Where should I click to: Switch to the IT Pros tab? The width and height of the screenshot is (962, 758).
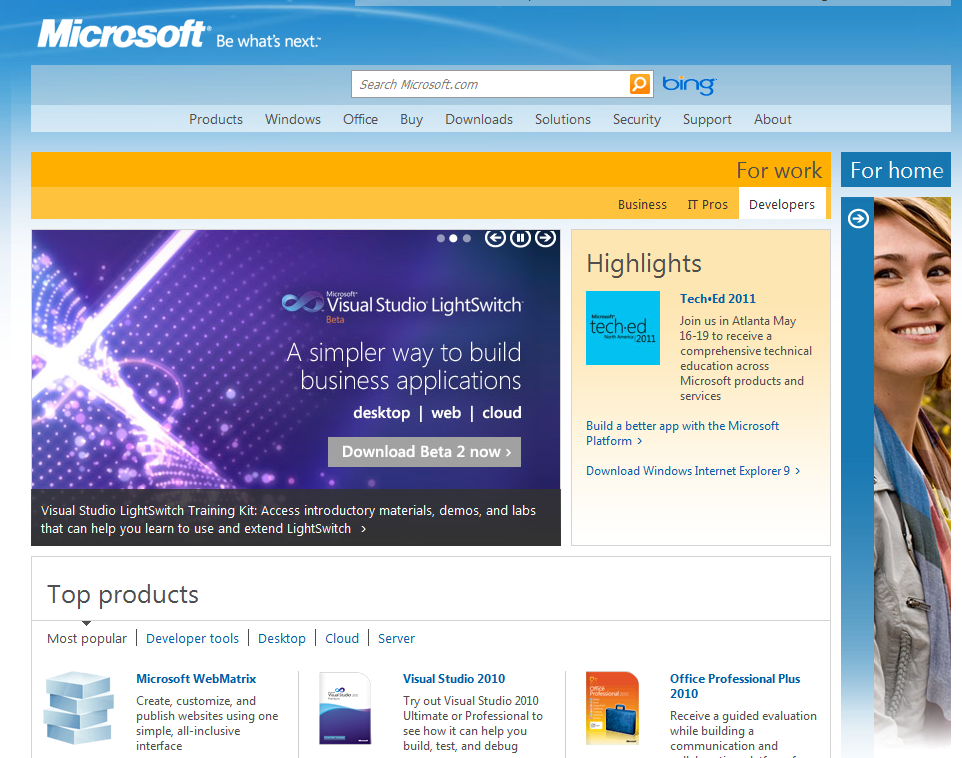[x=707, y=204]
